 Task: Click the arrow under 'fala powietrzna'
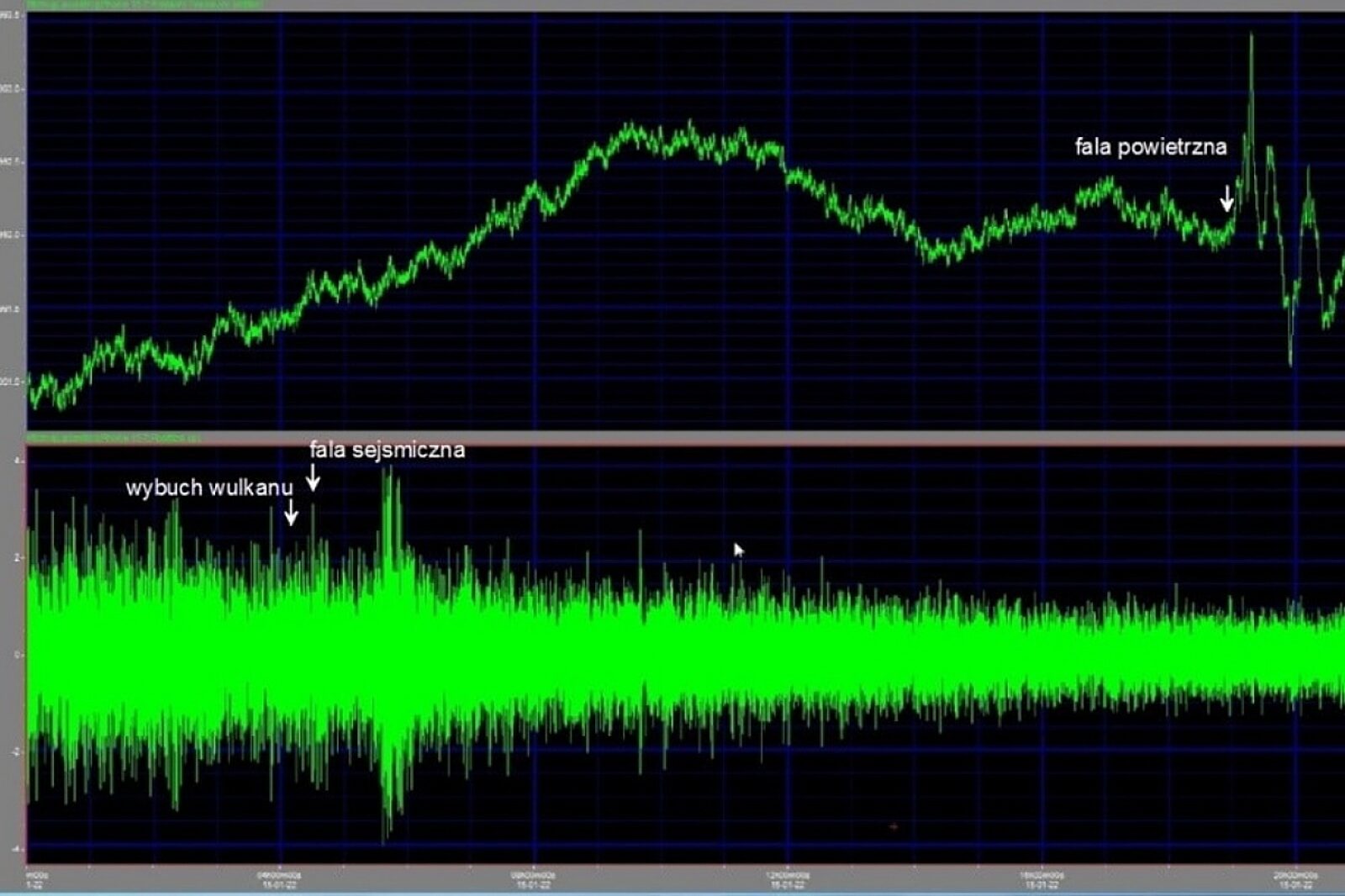(x=1226, y=199)
